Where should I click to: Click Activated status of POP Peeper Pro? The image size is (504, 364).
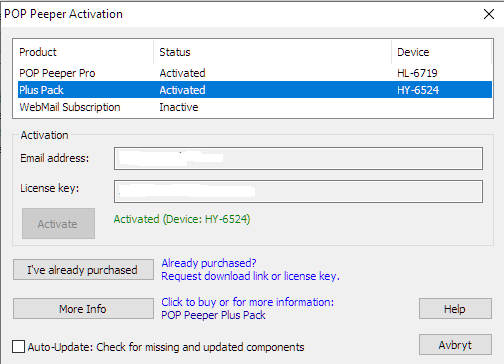coord(182,73)
